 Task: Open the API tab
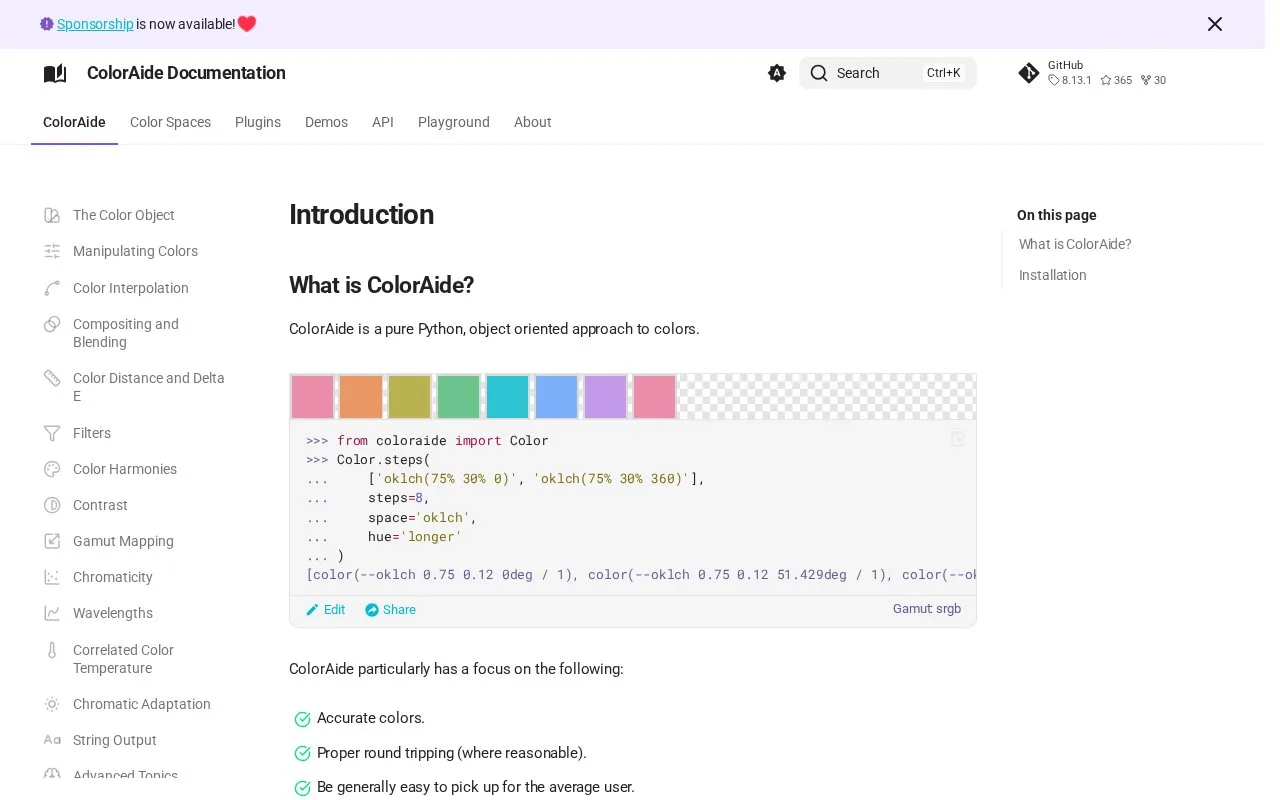point(383,122)
